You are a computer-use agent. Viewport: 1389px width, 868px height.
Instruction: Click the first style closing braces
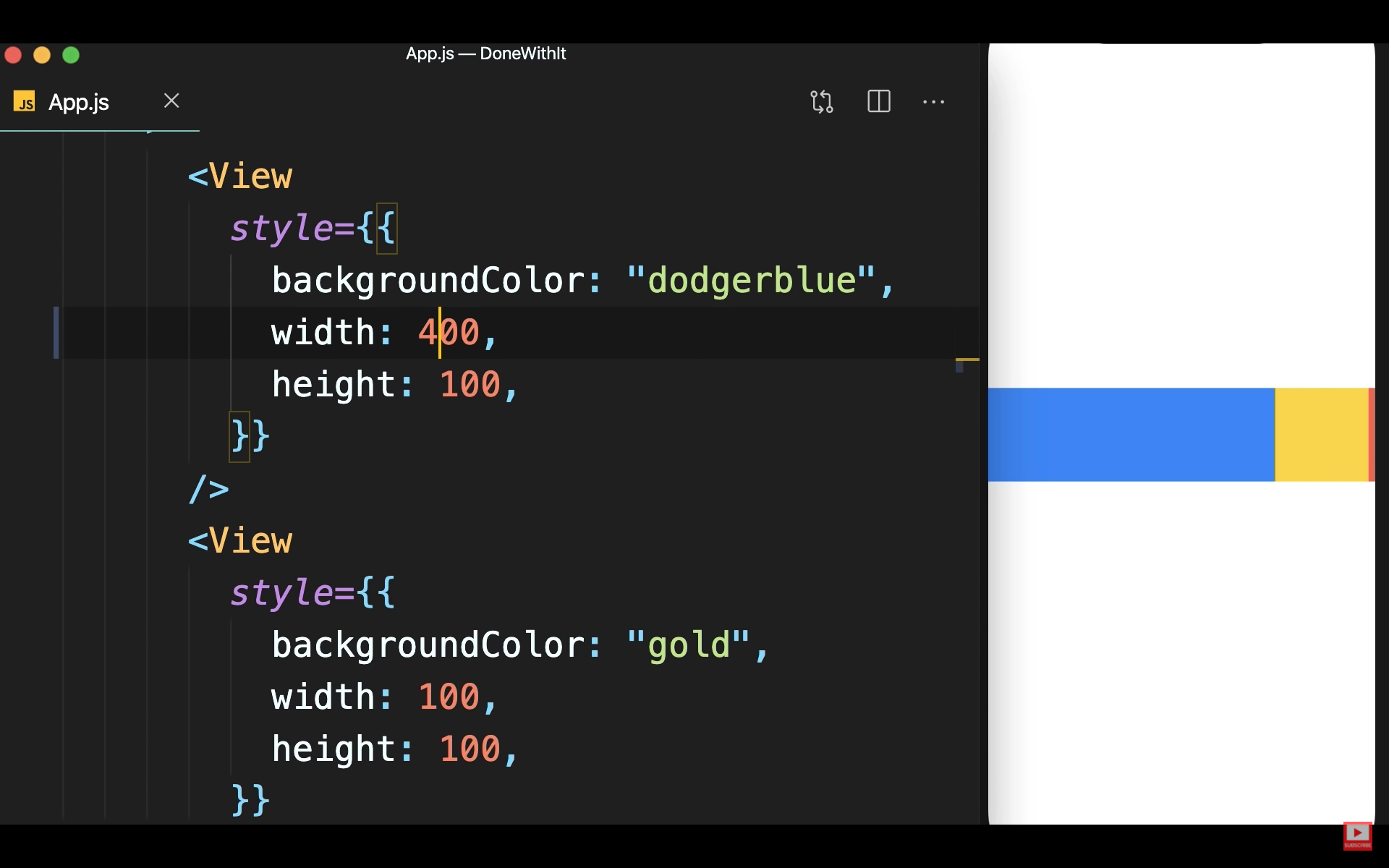click(250, 436)
